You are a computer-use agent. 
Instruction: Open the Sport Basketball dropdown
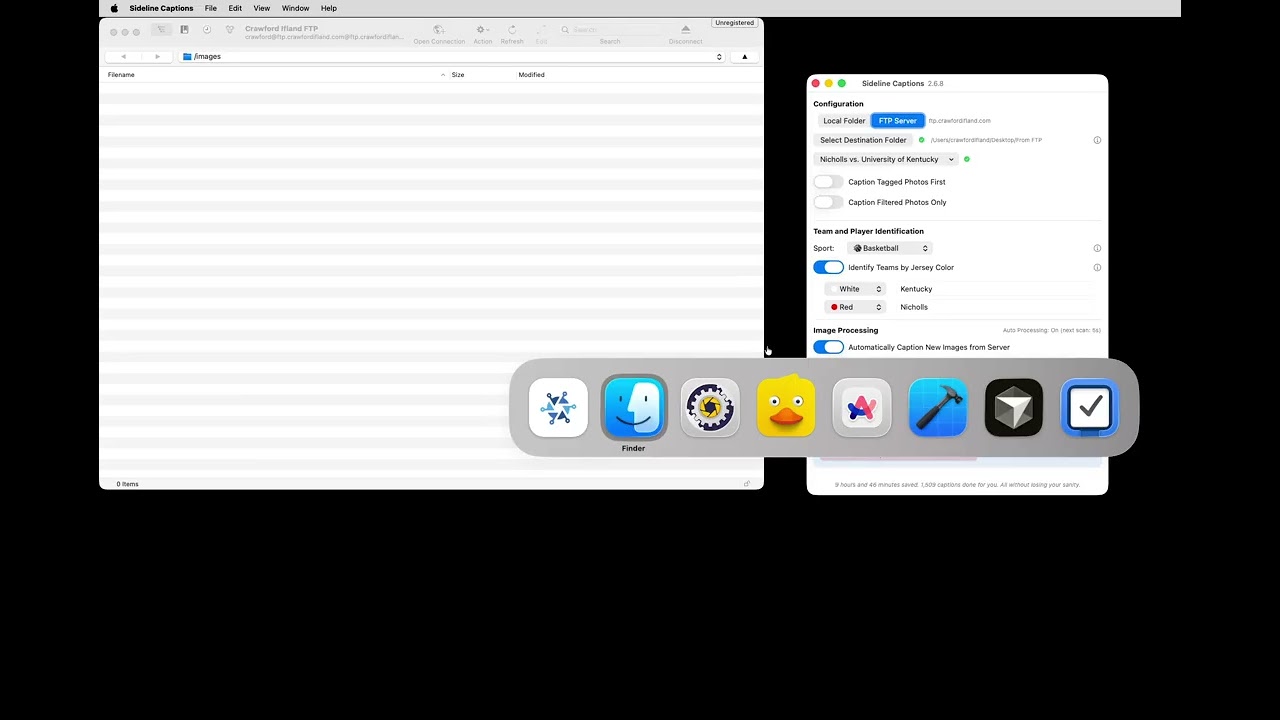[890, 248]
